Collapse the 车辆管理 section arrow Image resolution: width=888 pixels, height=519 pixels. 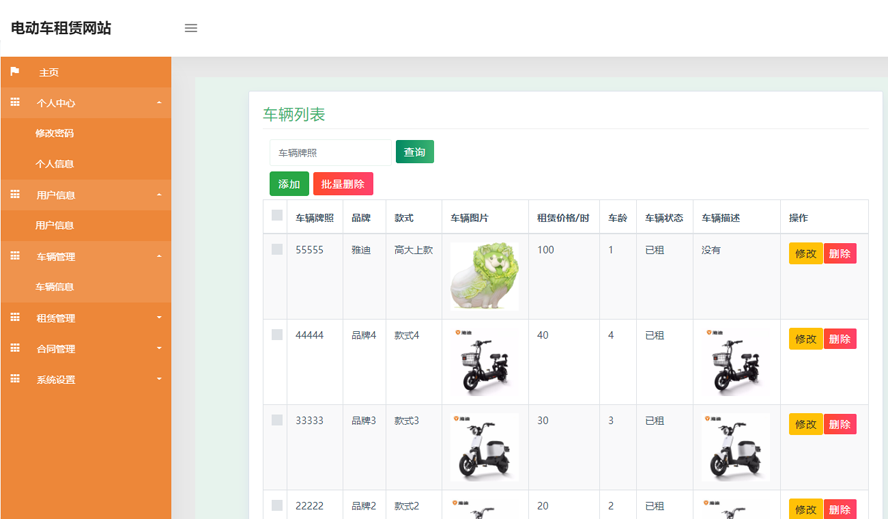[159, 256]
